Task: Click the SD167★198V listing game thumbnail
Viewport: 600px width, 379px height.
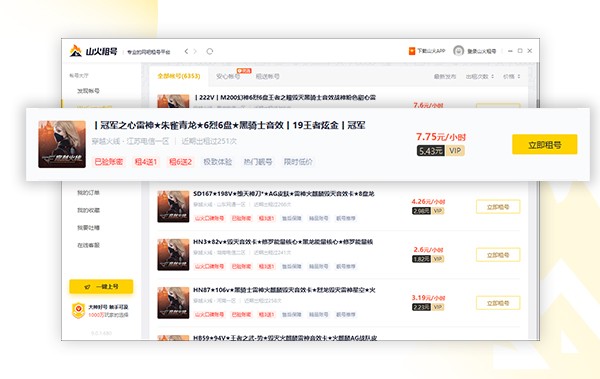Action: click(x=173, y=206)
